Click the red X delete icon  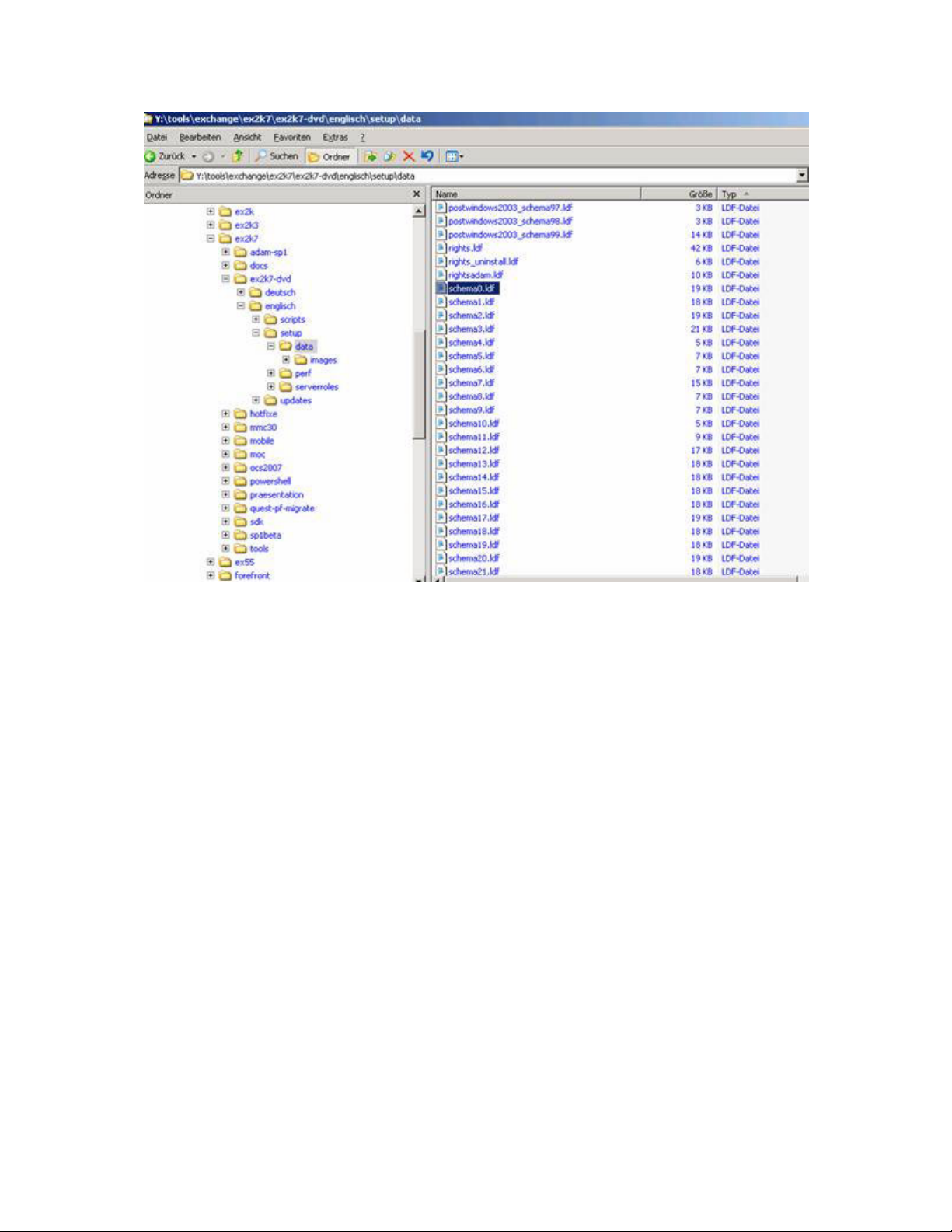(x=409, y=156)
